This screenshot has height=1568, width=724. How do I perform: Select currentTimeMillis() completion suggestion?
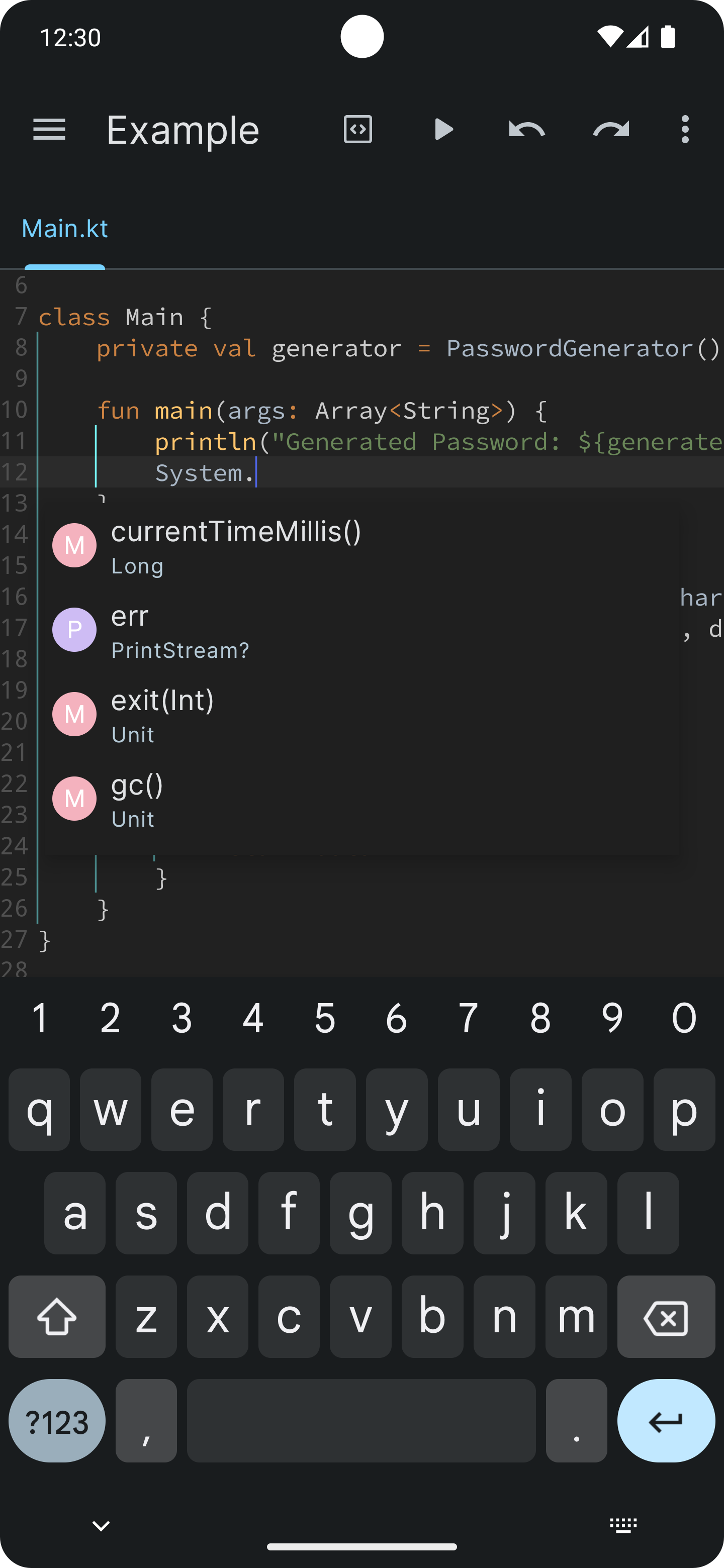point(361,546)
